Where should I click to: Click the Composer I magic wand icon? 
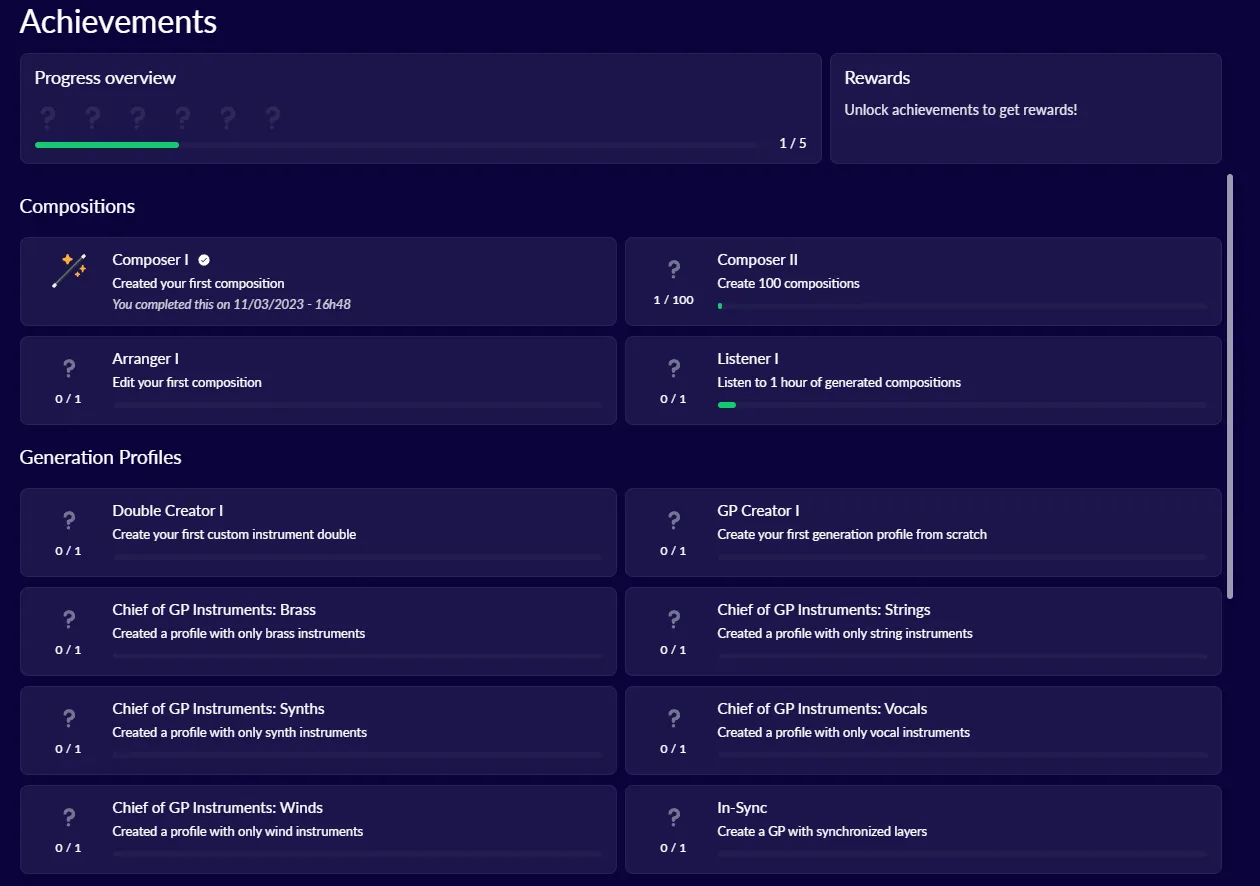click(69, 271)
